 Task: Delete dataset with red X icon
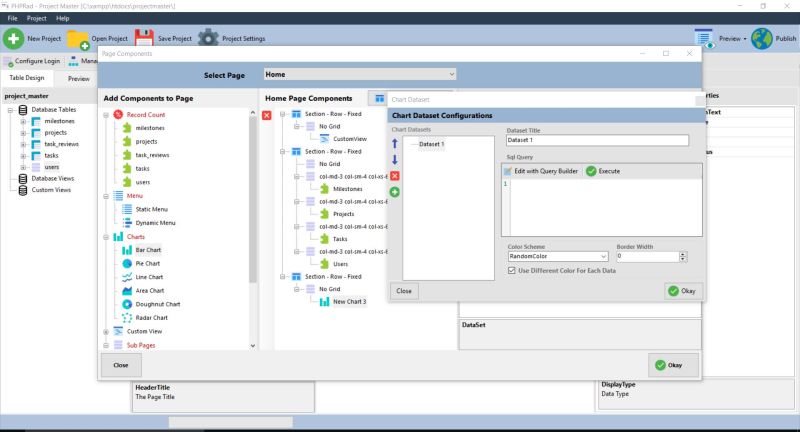pos(394,176)
